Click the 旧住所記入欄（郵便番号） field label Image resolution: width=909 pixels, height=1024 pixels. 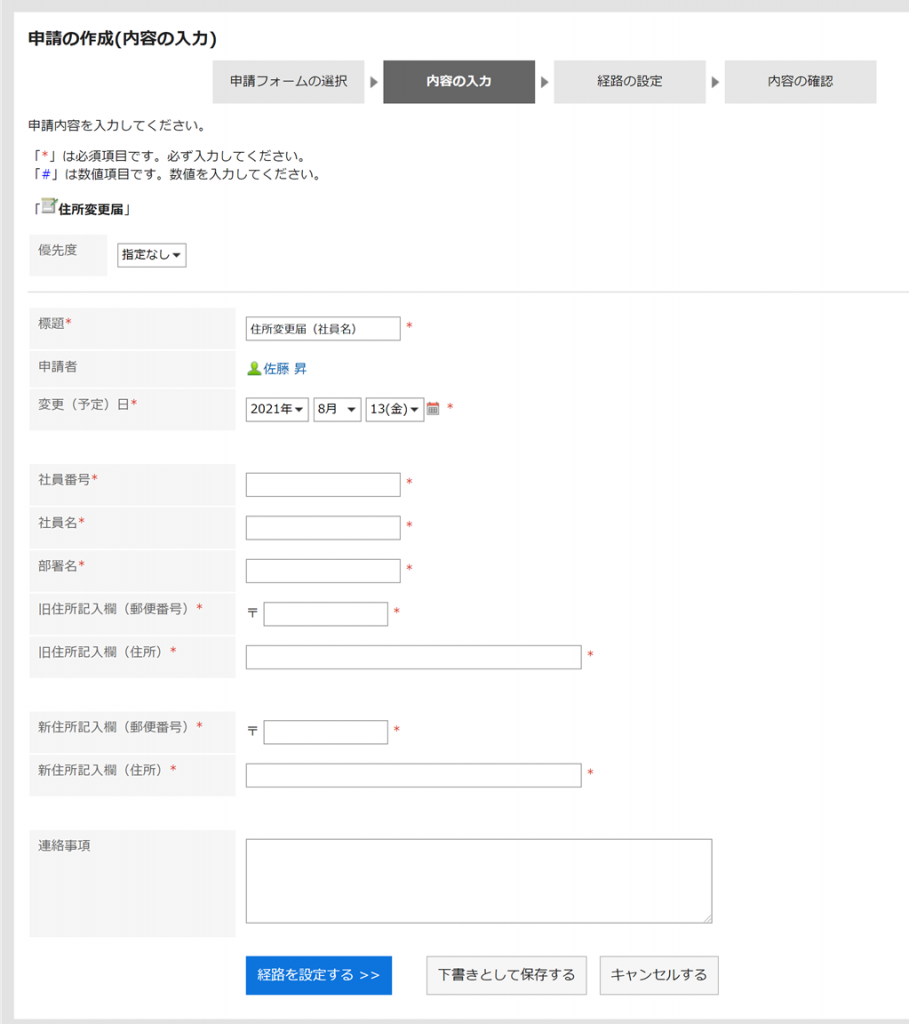(120, 609)
